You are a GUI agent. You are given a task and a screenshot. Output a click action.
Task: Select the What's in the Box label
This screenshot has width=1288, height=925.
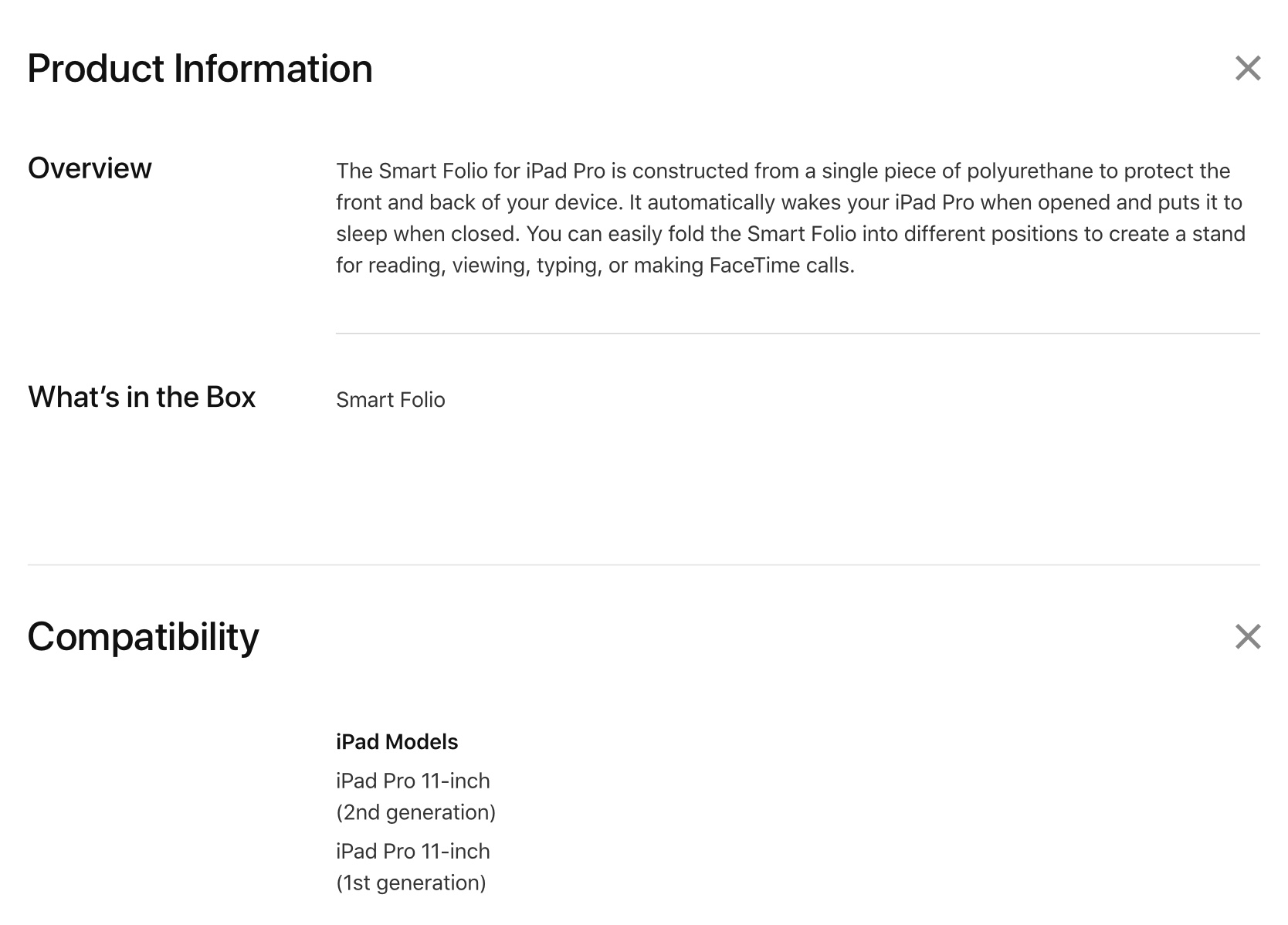(x=141, y=397)
